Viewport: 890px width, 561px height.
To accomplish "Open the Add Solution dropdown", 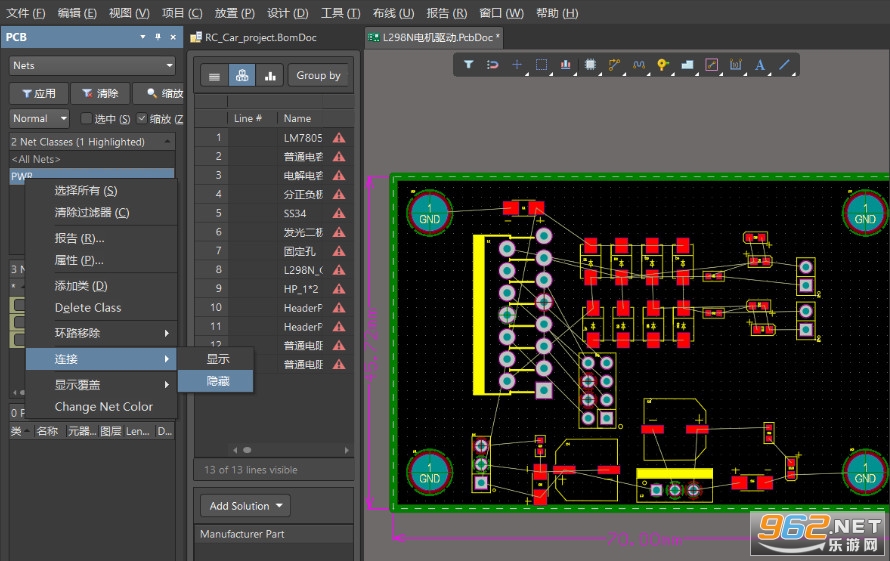I will (245, 505).
